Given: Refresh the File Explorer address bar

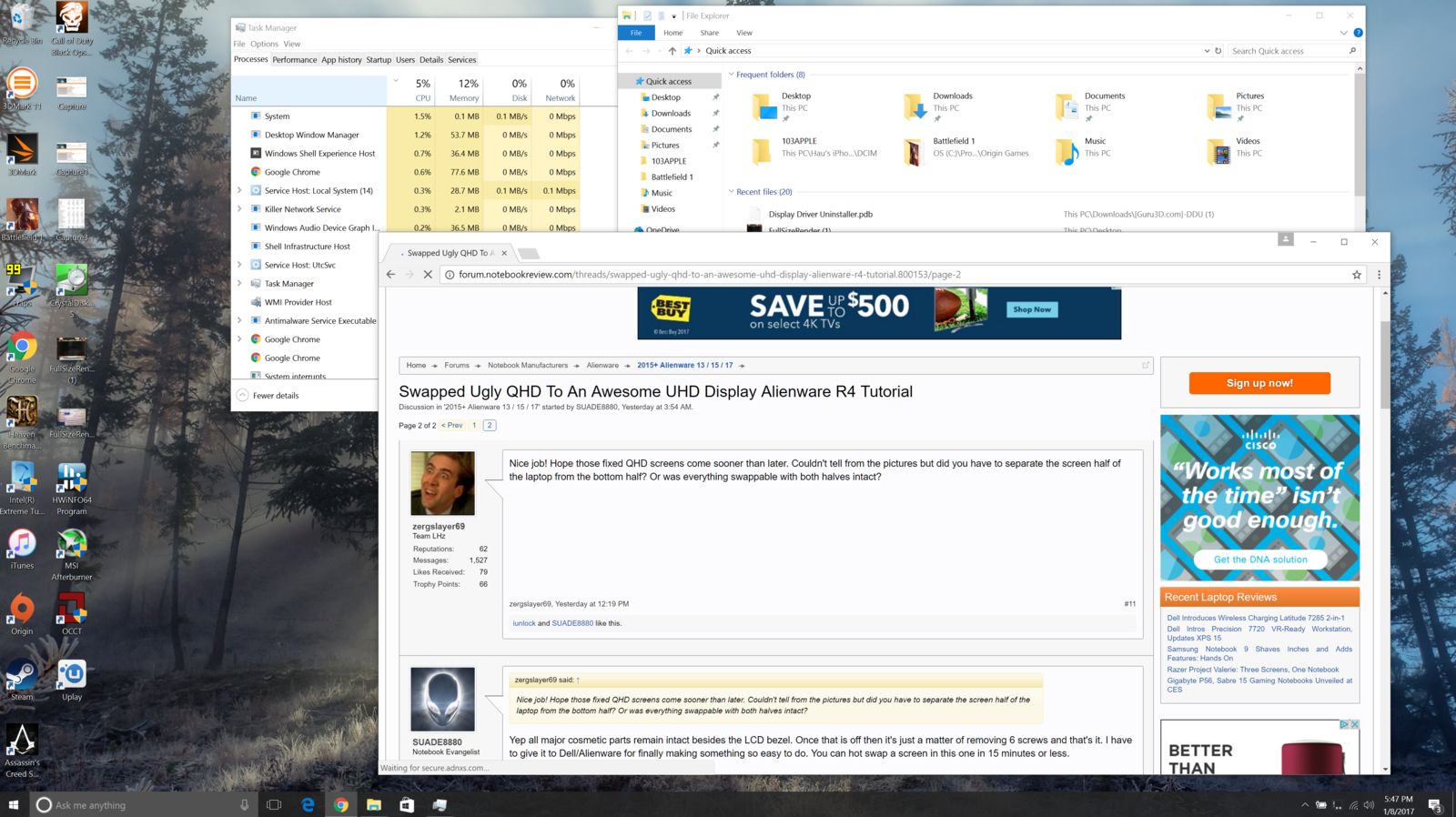Looking at the screenshot, I should pyautogui.click(x=1218, y=51).
